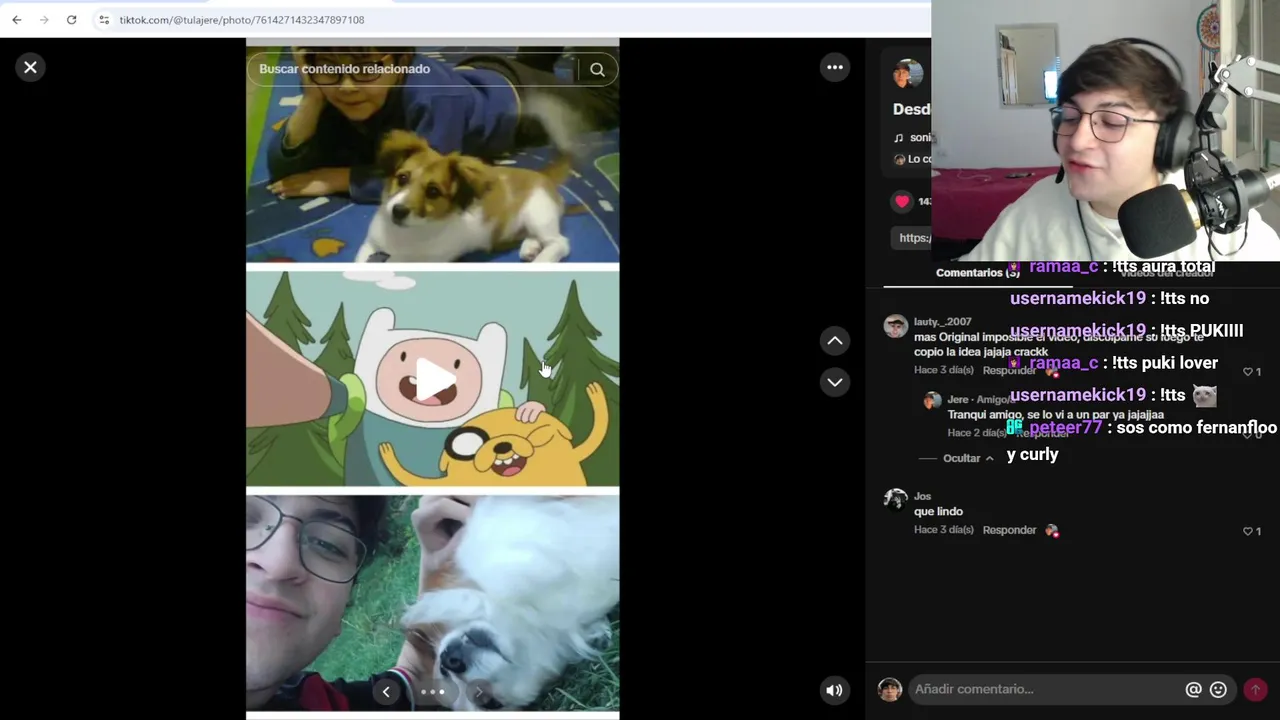This screenshot has height=720, width=1280.
Task: Open Jere's avatar in reply
Action: [932, 400]
